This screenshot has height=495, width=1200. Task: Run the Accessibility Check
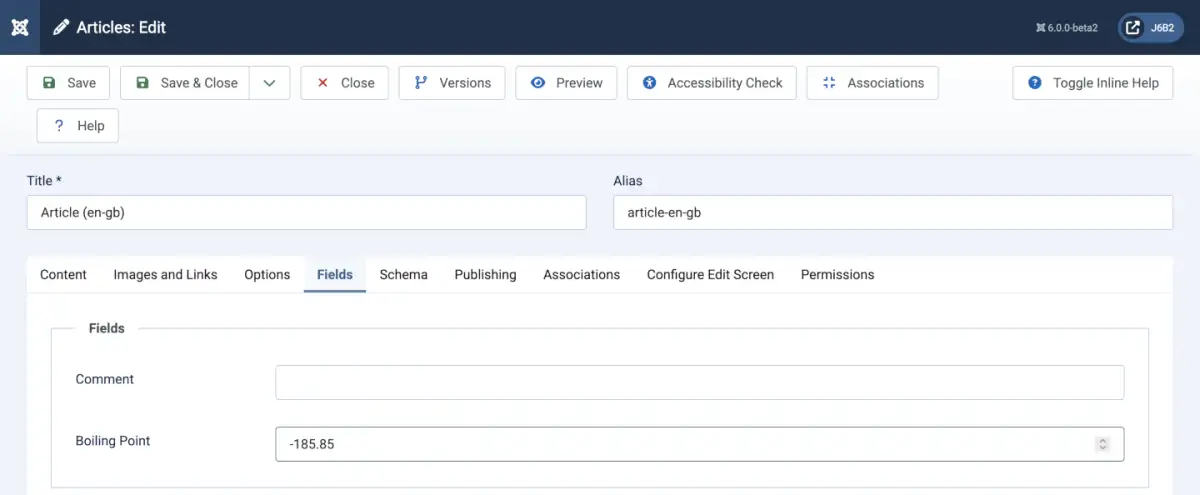(x=711, y=83)
